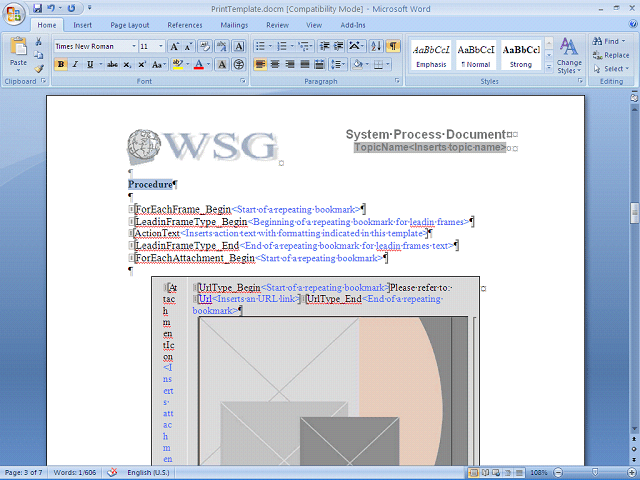640x480 pixels.
Task: Apply the Emphasis style
Action: [x=431, y=56]
